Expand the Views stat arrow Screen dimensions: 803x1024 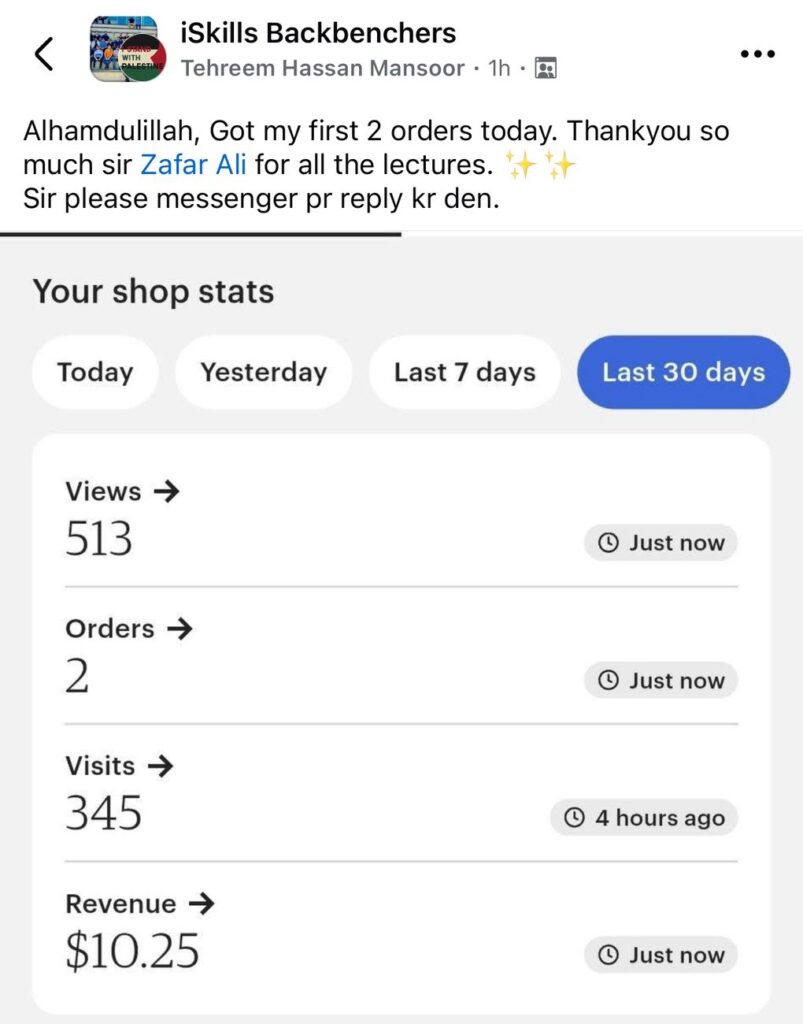pos(166,491)
